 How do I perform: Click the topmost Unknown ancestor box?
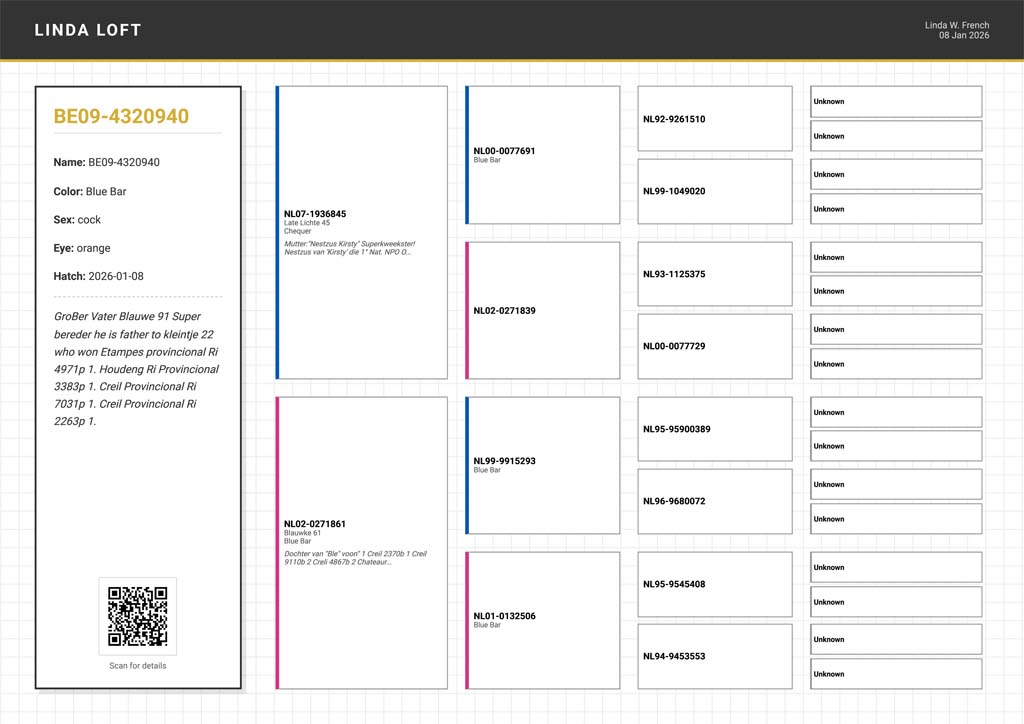tap(896, 102)
